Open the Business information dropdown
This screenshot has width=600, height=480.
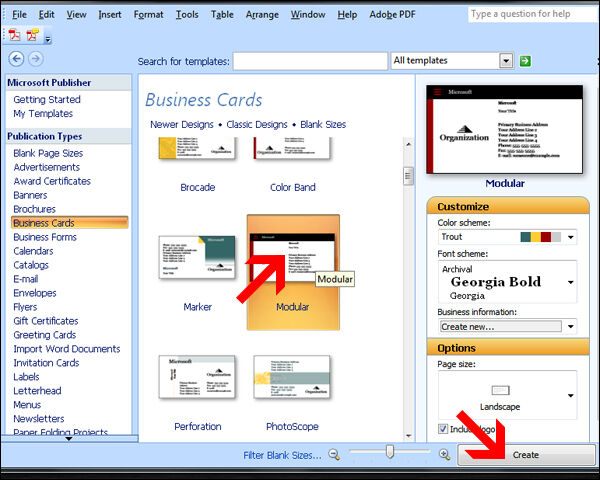coord(571,327)
